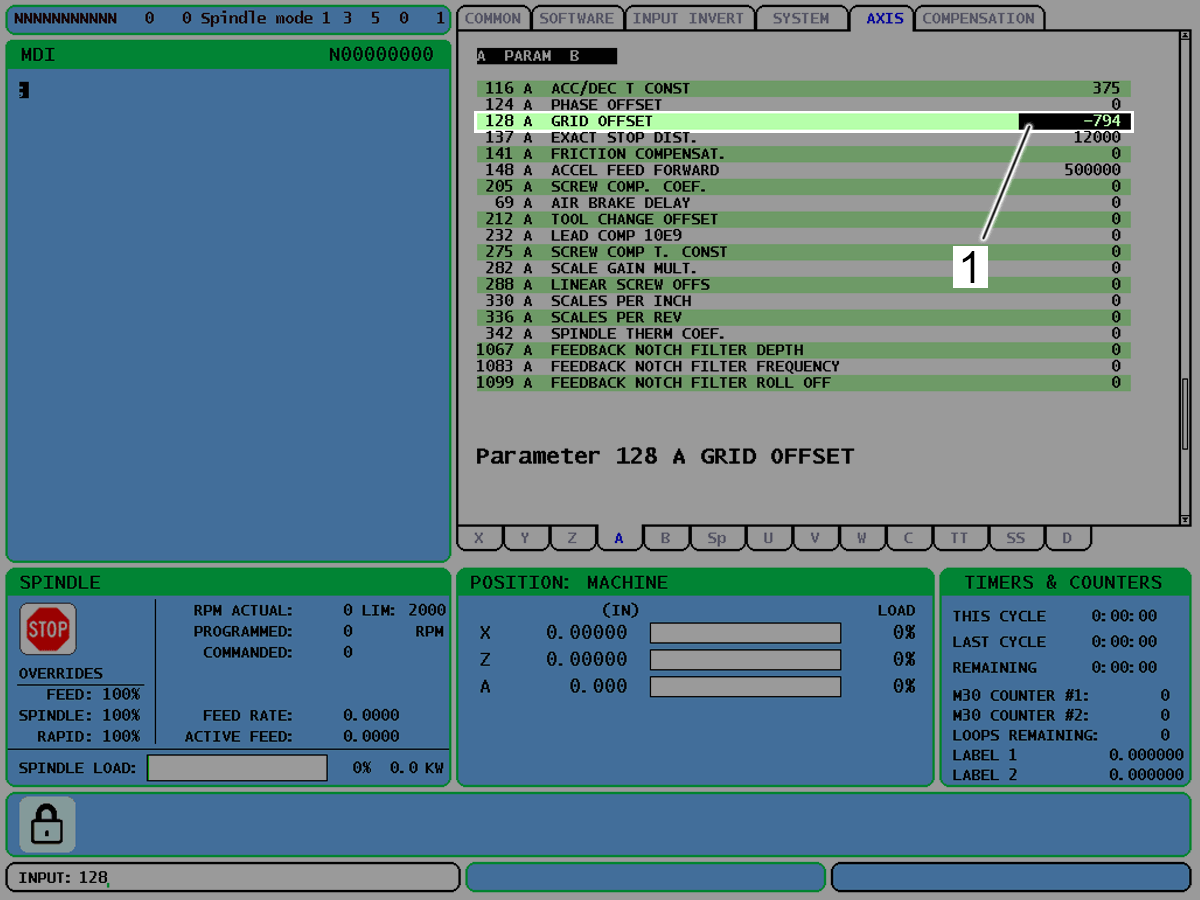The height and width of the screenshot is (900, 1200).
Task: Click the RAPID: 100% override readout
Action: (89, 736)
